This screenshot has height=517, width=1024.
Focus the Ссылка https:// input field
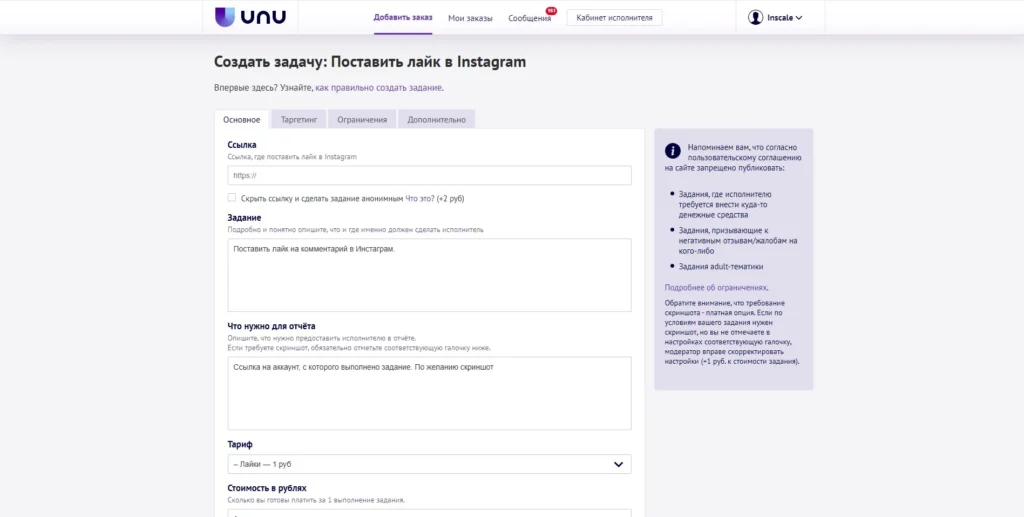coord(429,176)
